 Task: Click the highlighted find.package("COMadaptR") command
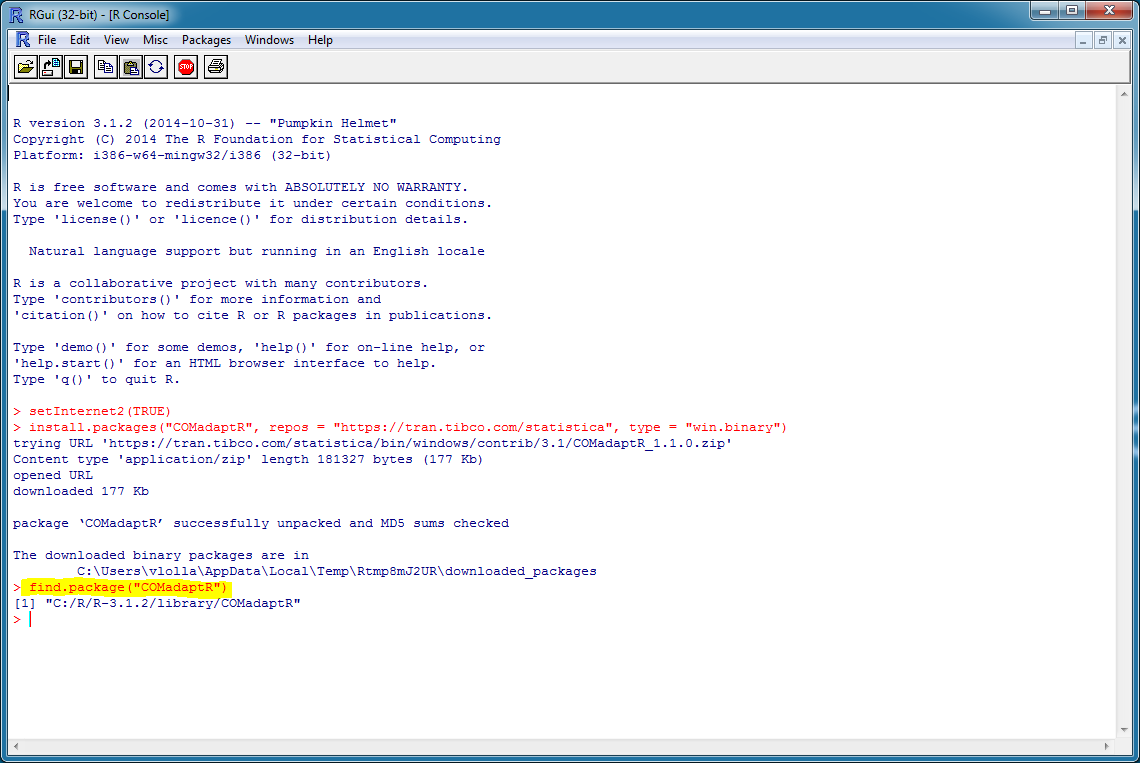click(x=128, y=587)
